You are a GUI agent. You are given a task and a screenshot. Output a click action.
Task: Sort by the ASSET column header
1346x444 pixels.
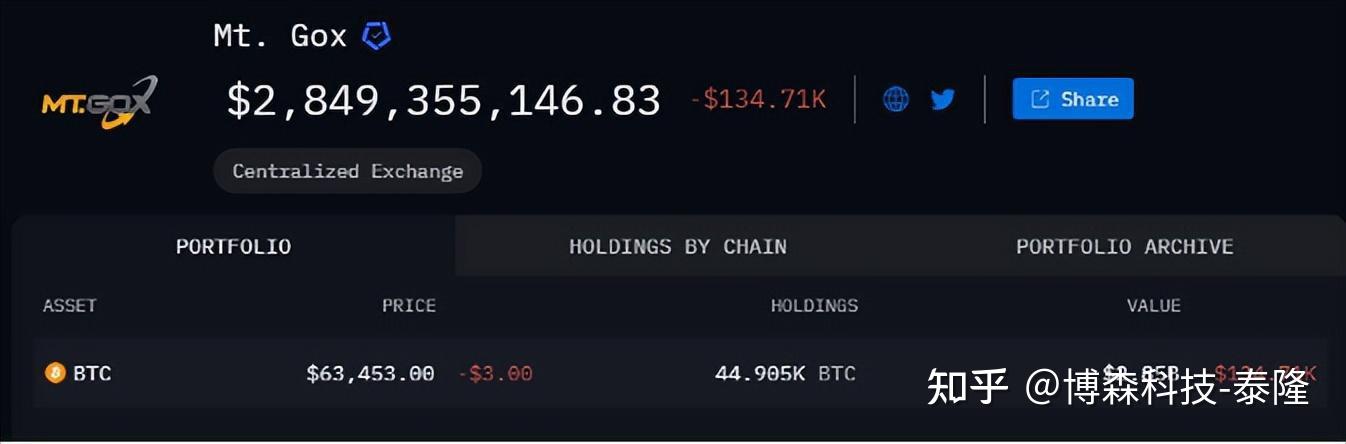click(x=69, y=305)
